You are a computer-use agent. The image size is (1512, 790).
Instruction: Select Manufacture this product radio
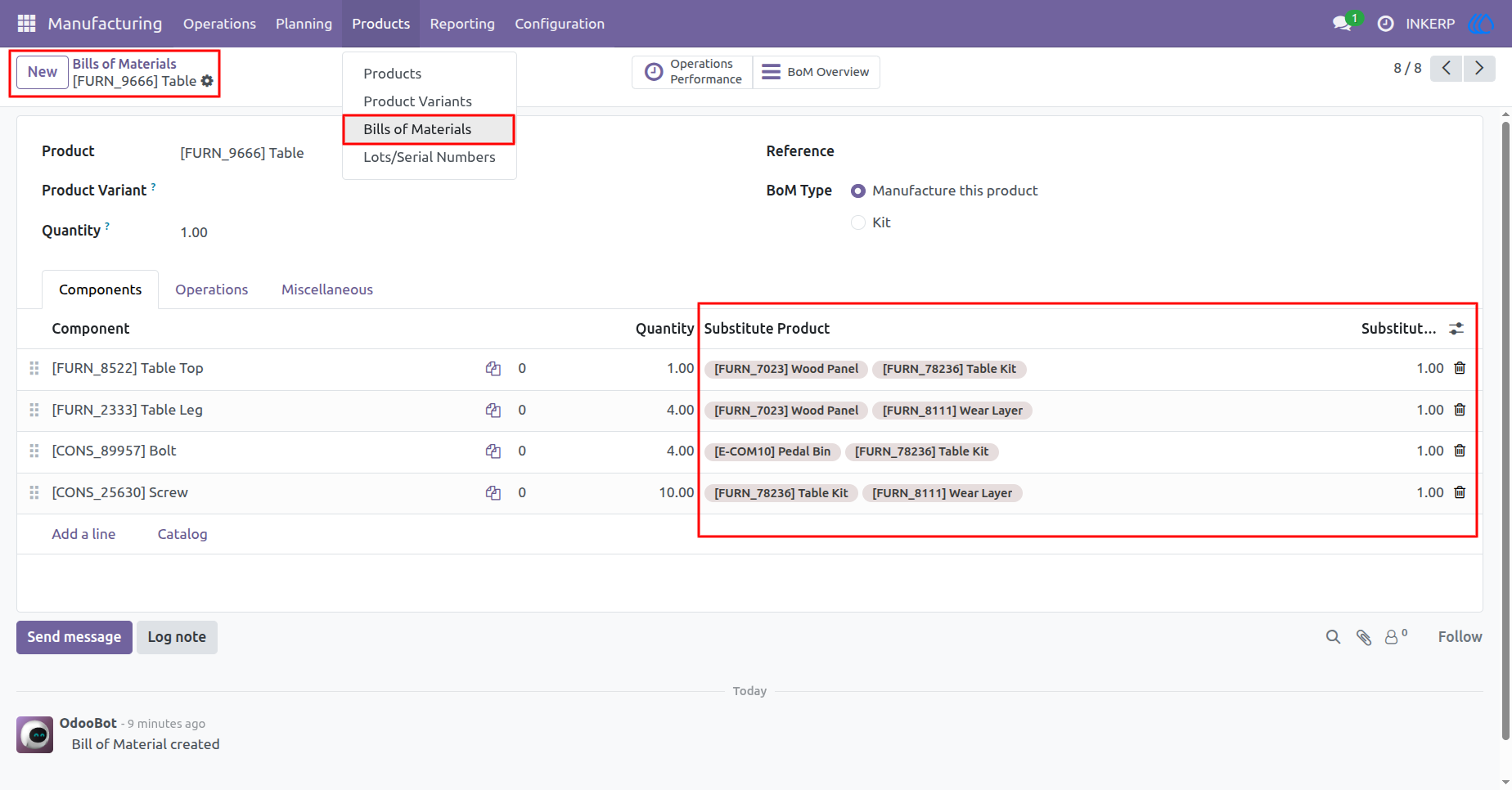[x=858, y=191]
